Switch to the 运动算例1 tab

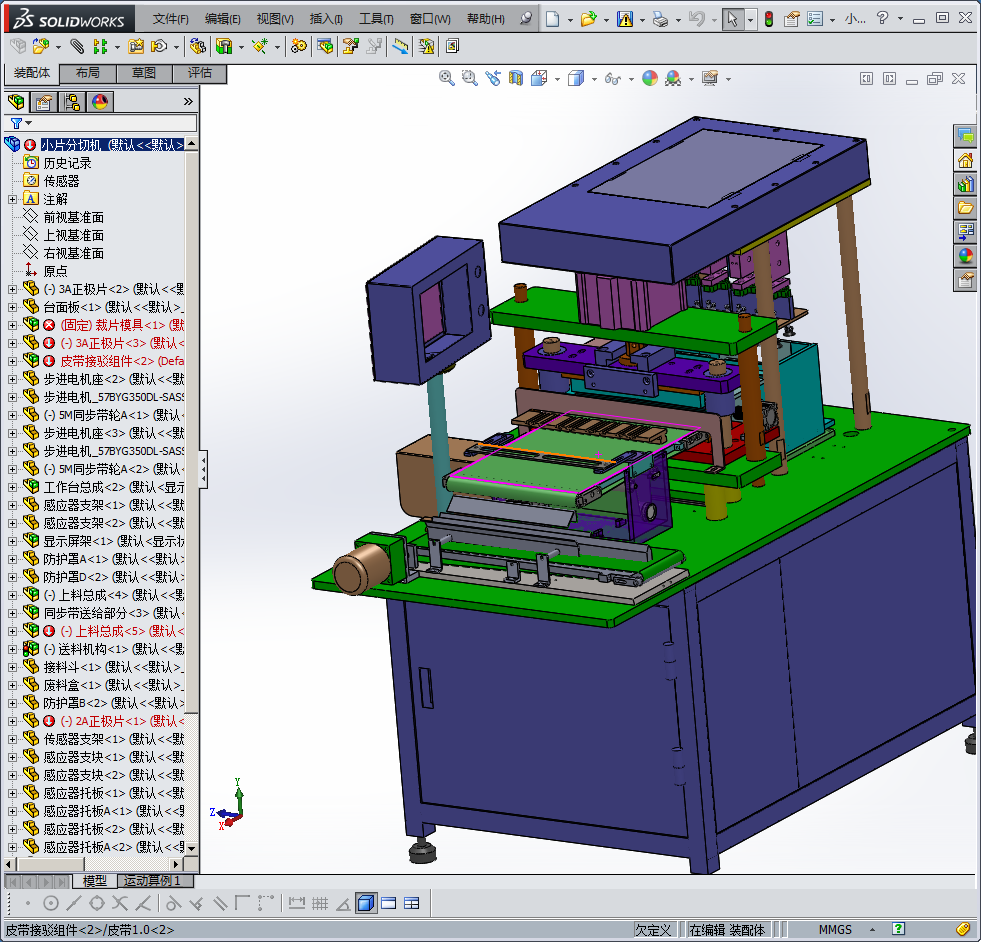[152, 881]
